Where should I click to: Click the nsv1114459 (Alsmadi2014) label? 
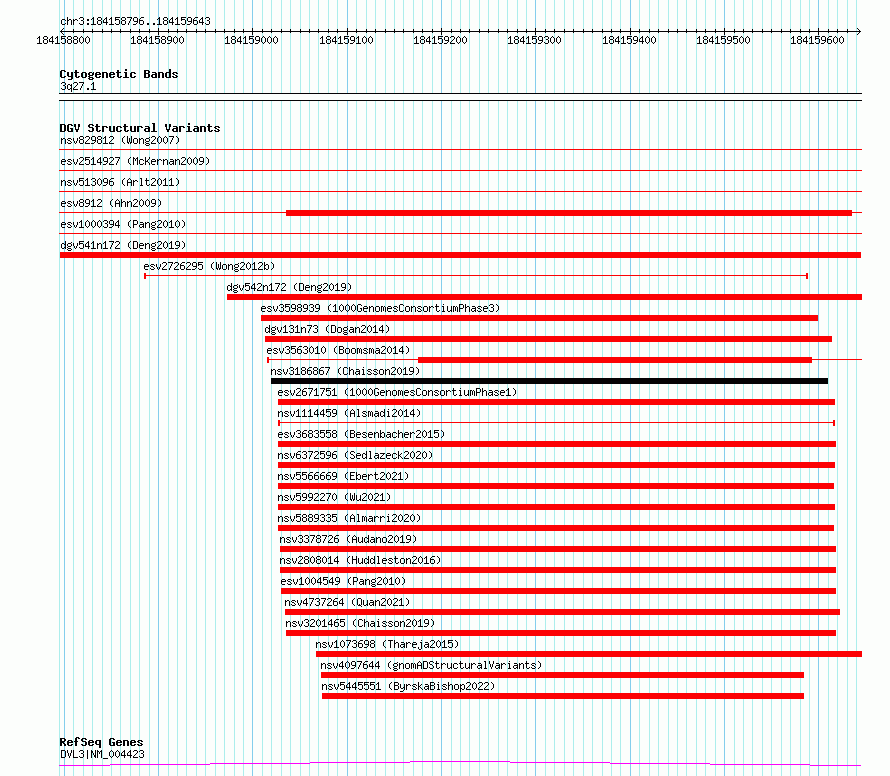coord(350,413)
